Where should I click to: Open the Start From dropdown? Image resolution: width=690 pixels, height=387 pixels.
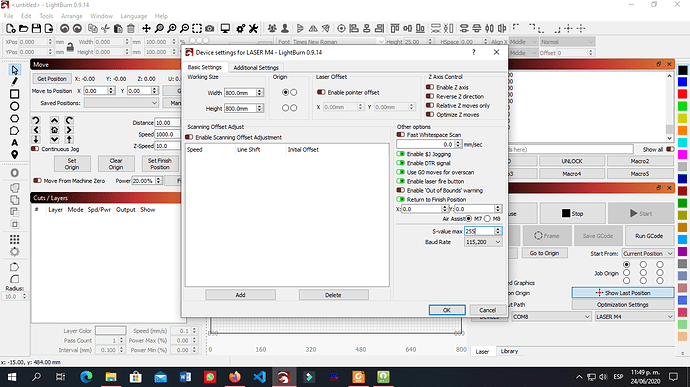(x=648, y=254)
